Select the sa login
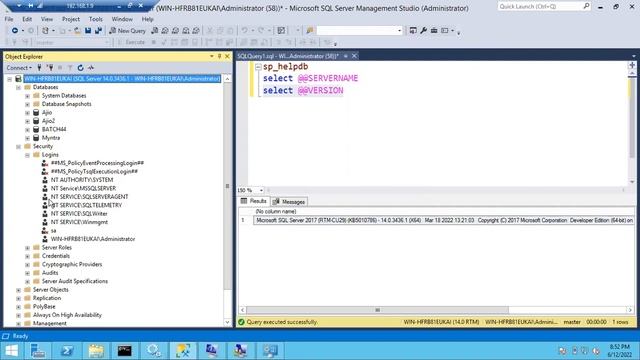The height and width of the screenshot is (360, 640). (x=53, y=231)
